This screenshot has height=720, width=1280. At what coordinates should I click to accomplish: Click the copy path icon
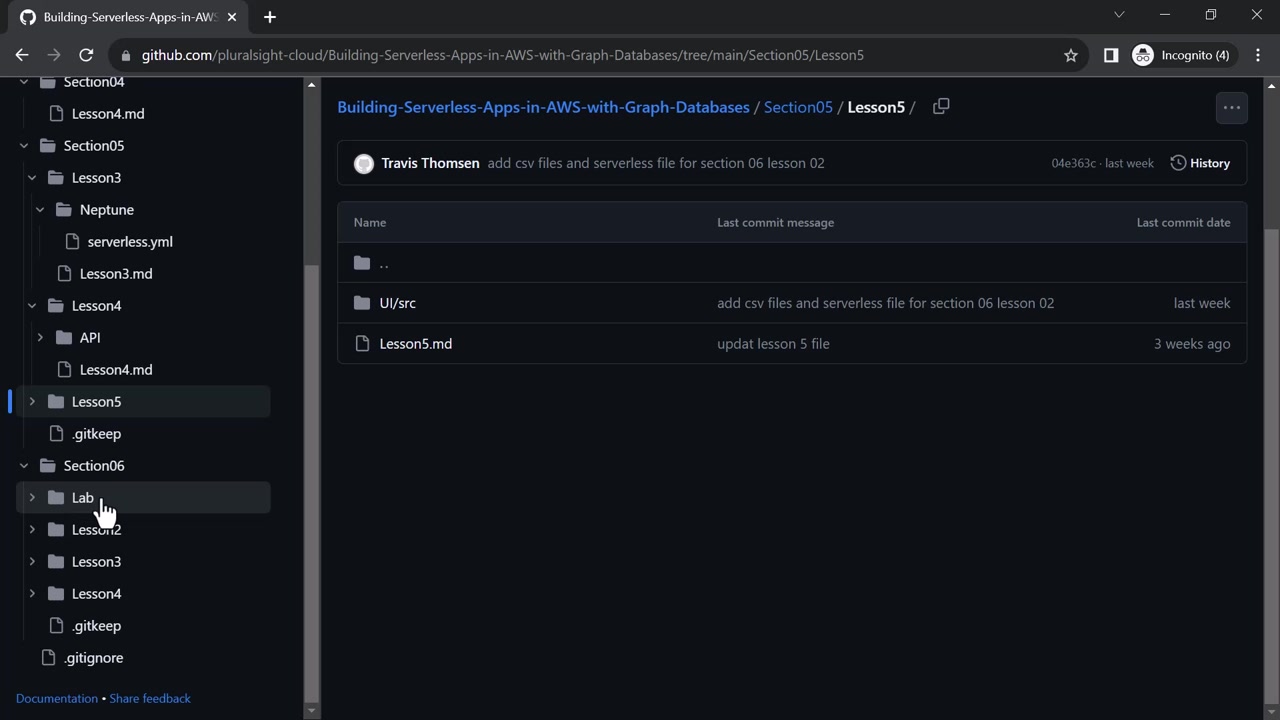tap(941, 107)
